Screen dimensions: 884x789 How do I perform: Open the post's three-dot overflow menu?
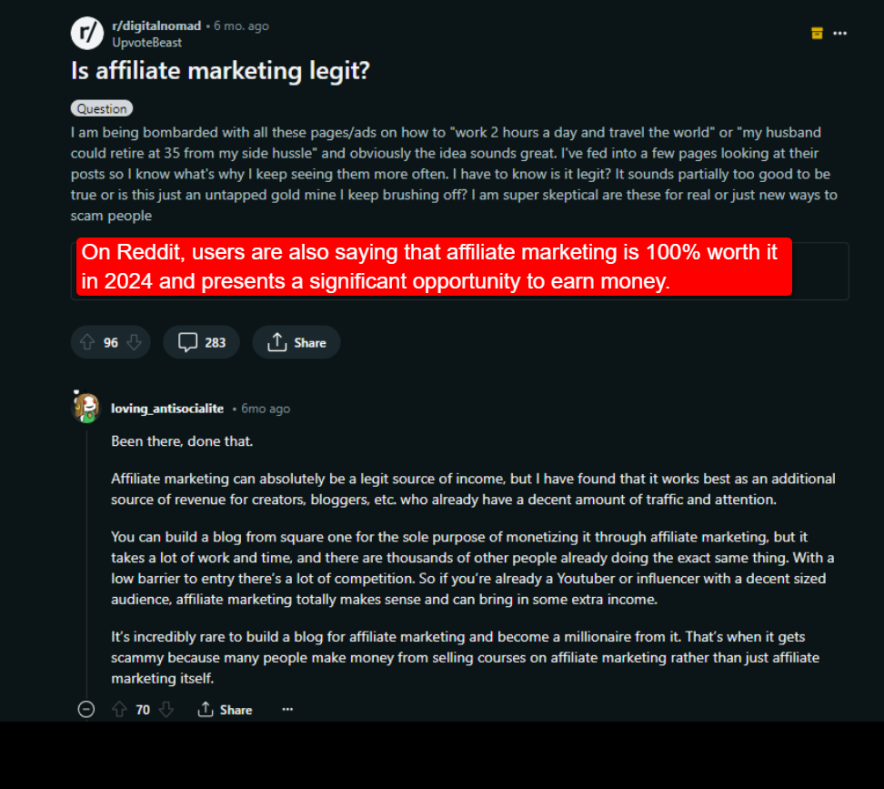(x=841, y=33)
